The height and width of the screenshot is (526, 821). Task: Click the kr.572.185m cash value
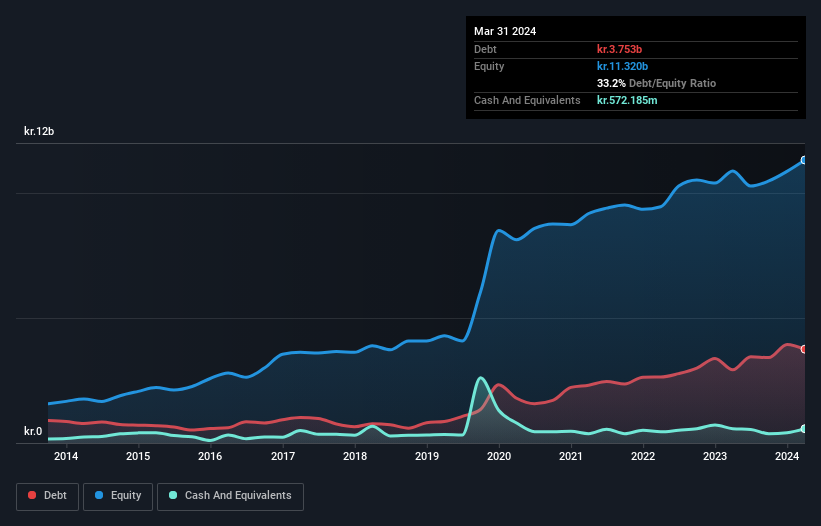click(x=627, y=100)
